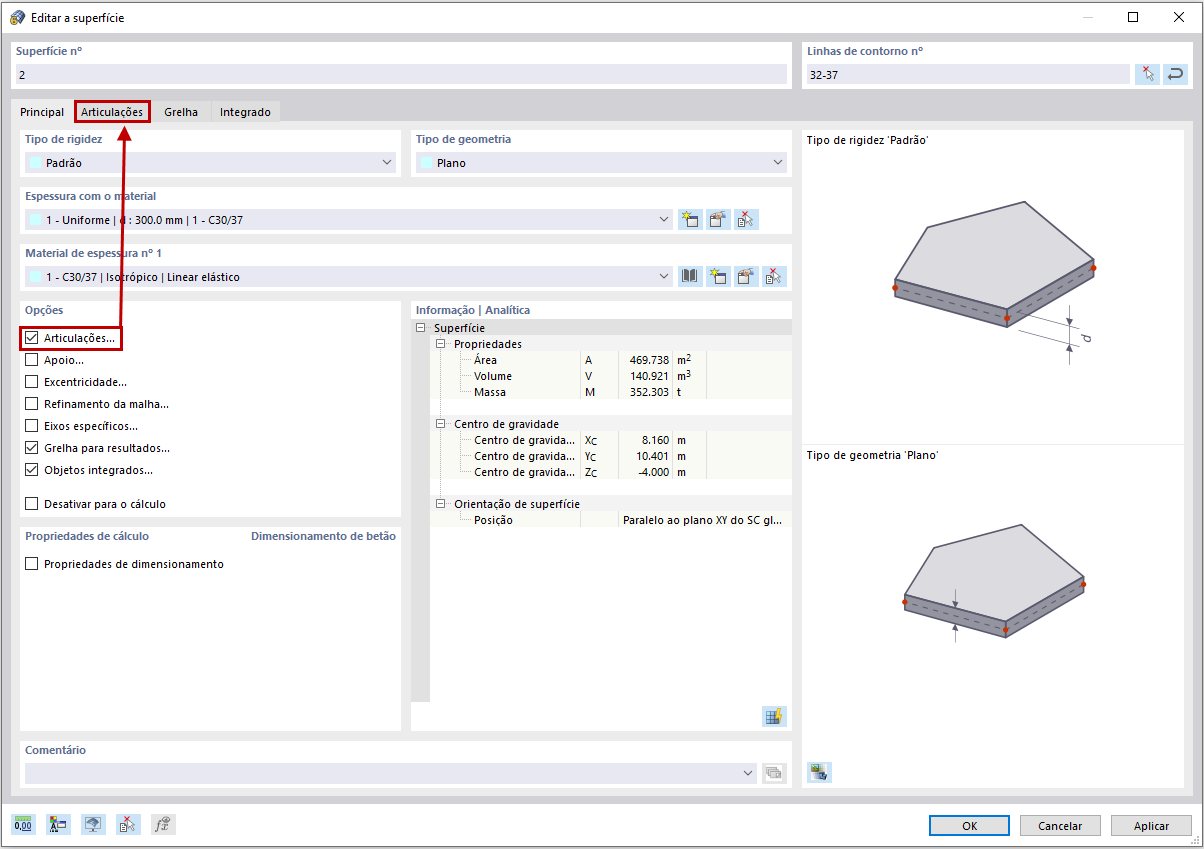Switch to the Articulações tab
The image size is (1204, 849).
[x=112, y=112]
